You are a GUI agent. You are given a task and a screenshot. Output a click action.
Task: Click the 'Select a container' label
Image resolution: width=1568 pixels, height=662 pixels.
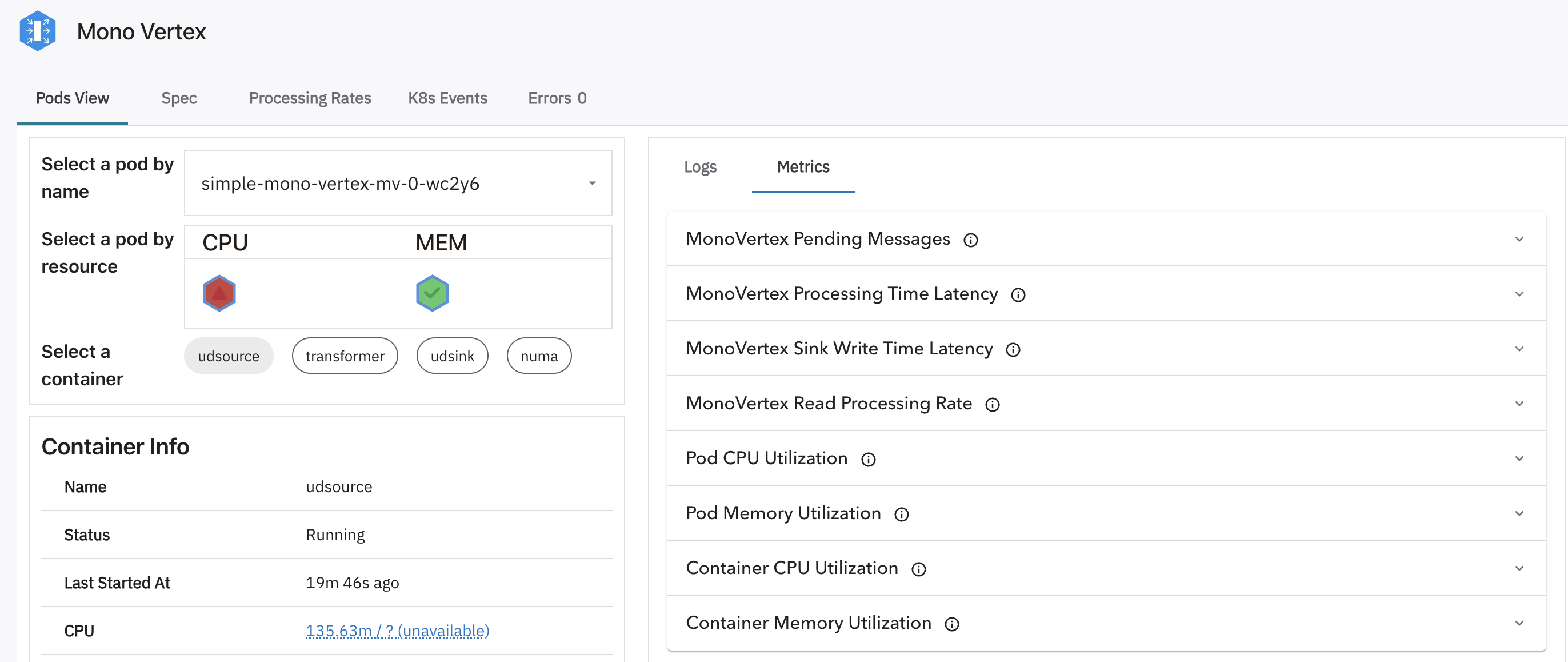(x=82, y=365)
